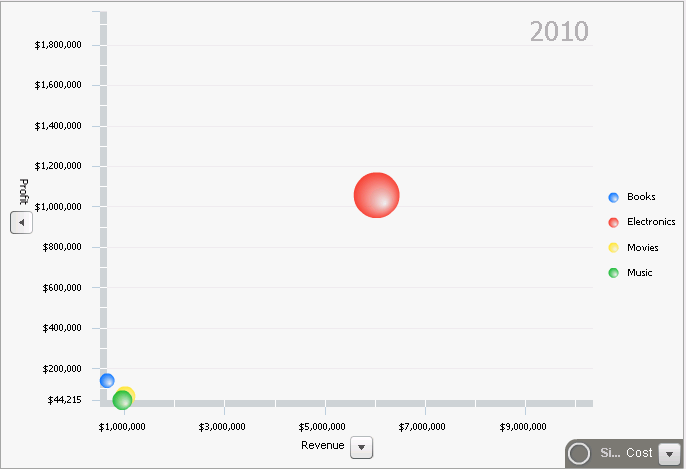Click the $600,000 axis value
This screenshot has width=686, height=469.
click(62, 287)
